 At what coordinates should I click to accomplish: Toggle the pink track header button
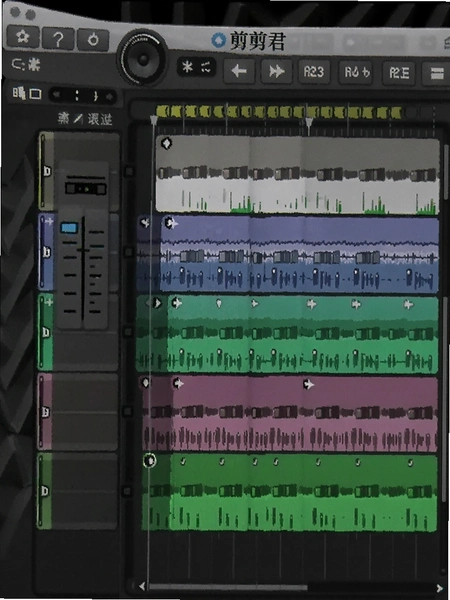coord(46,412)
